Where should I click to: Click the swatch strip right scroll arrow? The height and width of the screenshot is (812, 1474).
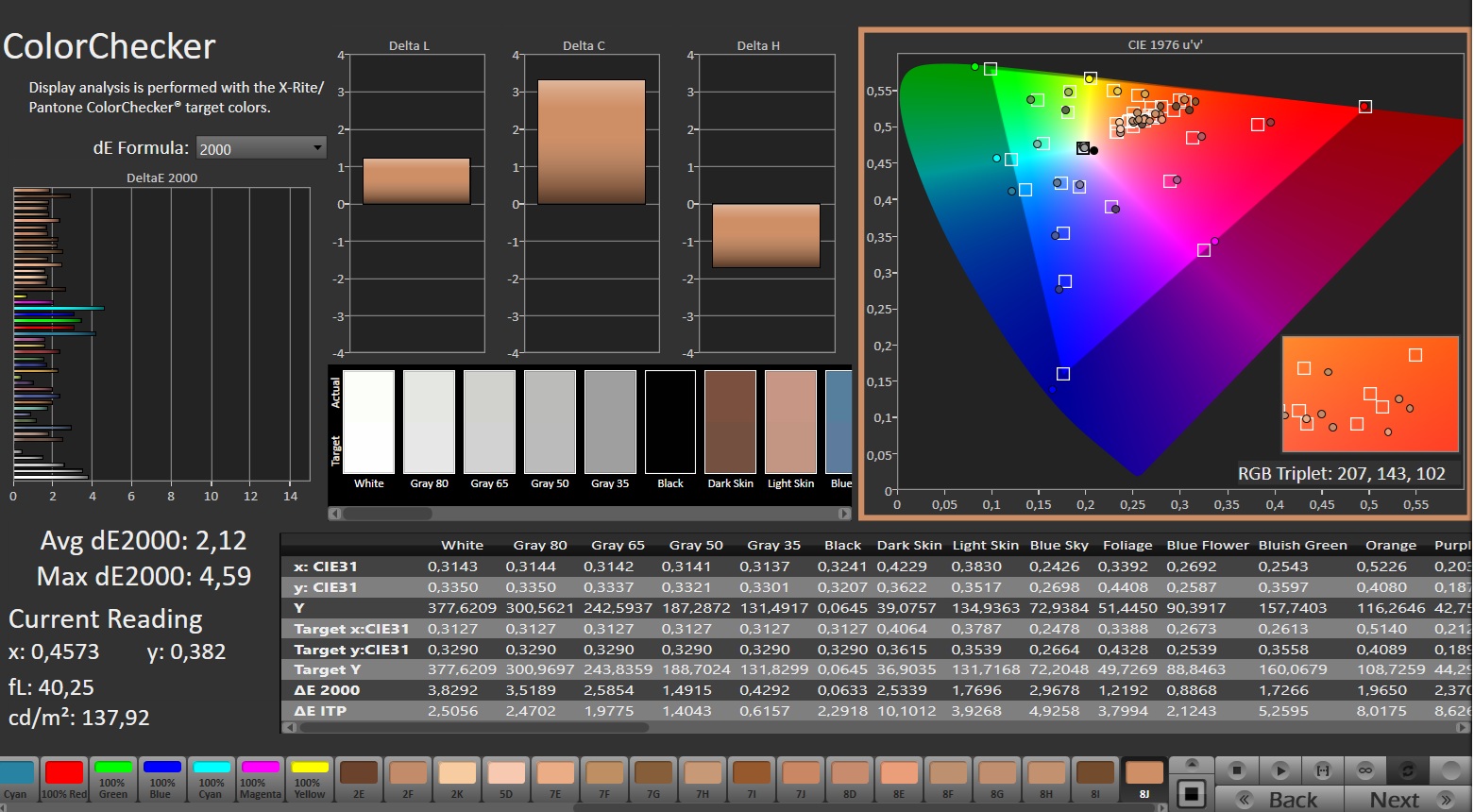844,514
